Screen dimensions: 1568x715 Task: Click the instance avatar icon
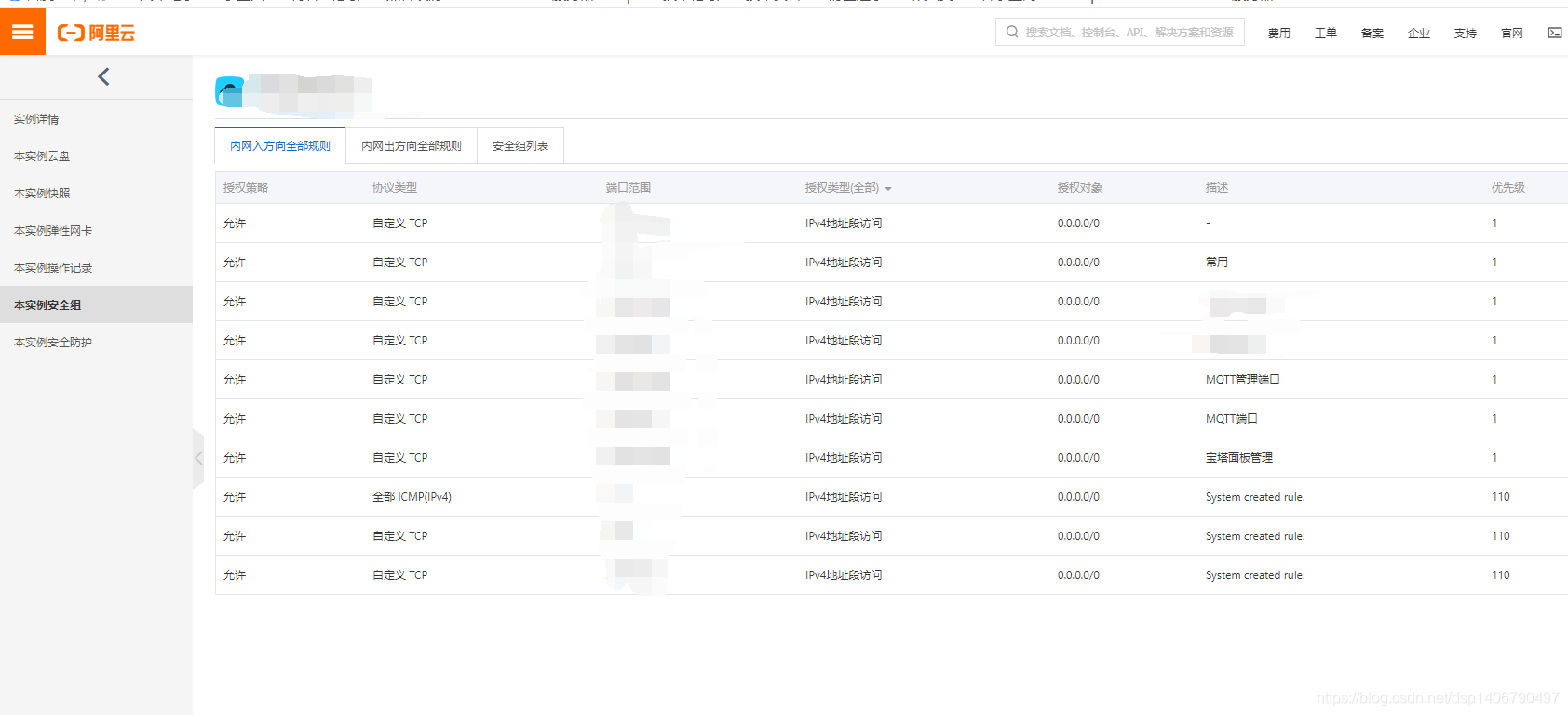229,91
